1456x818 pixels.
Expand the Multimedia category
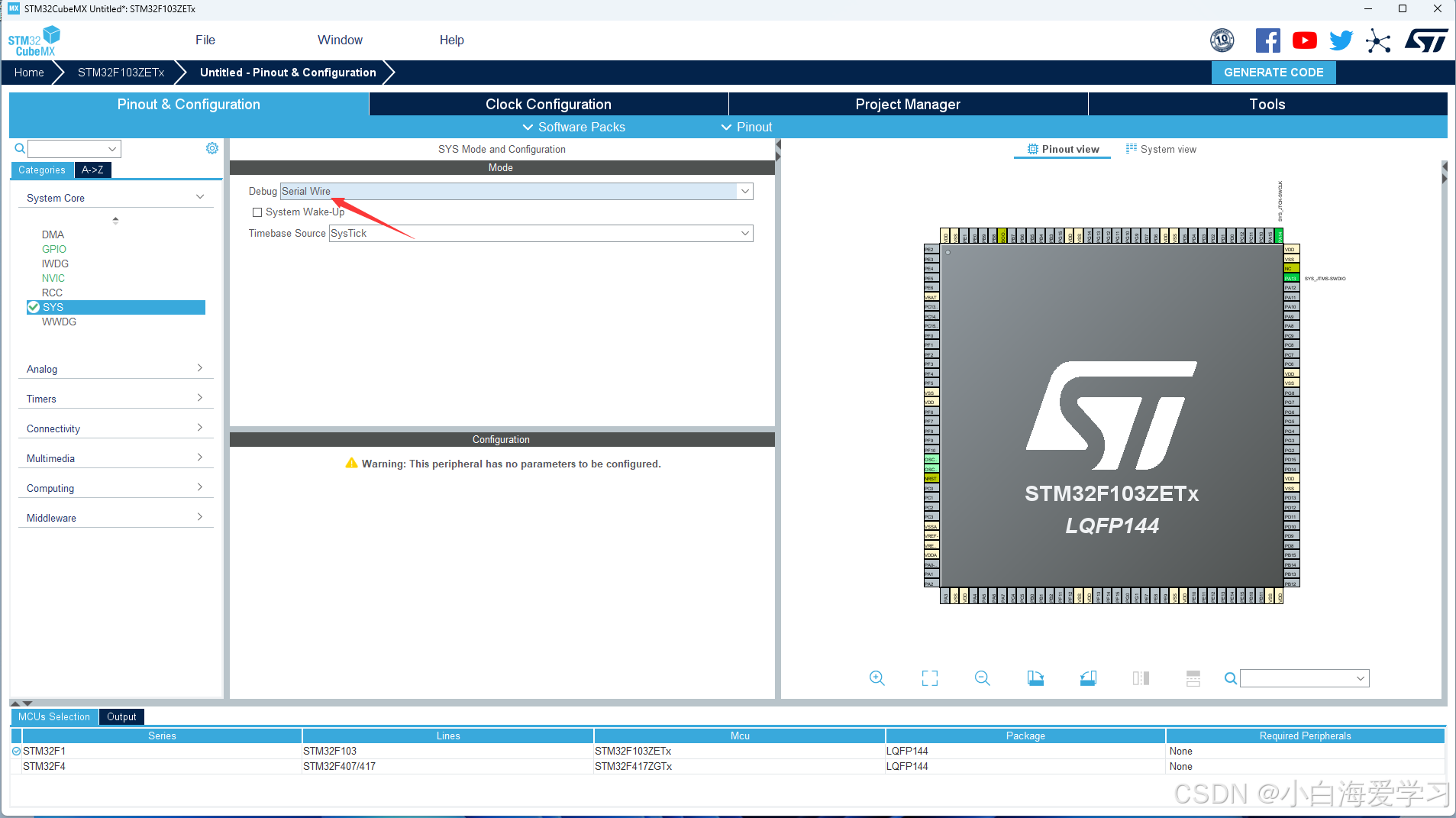[115, 458]
